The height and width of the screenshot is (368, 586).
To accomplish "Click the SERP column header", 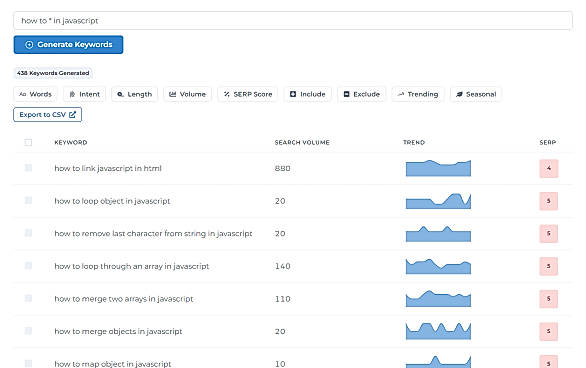I will point(548,142).
